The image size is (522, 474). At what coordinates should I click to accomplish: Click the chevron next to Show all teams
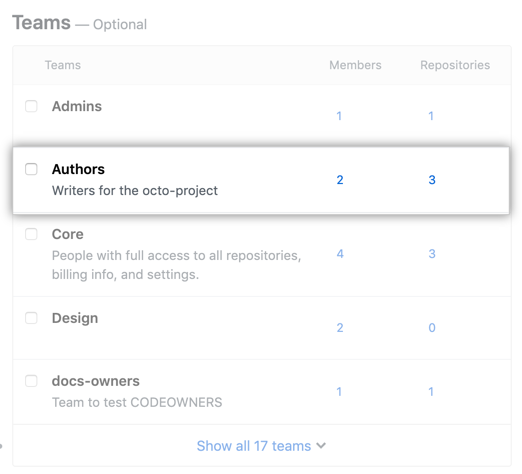click(321, 446)
